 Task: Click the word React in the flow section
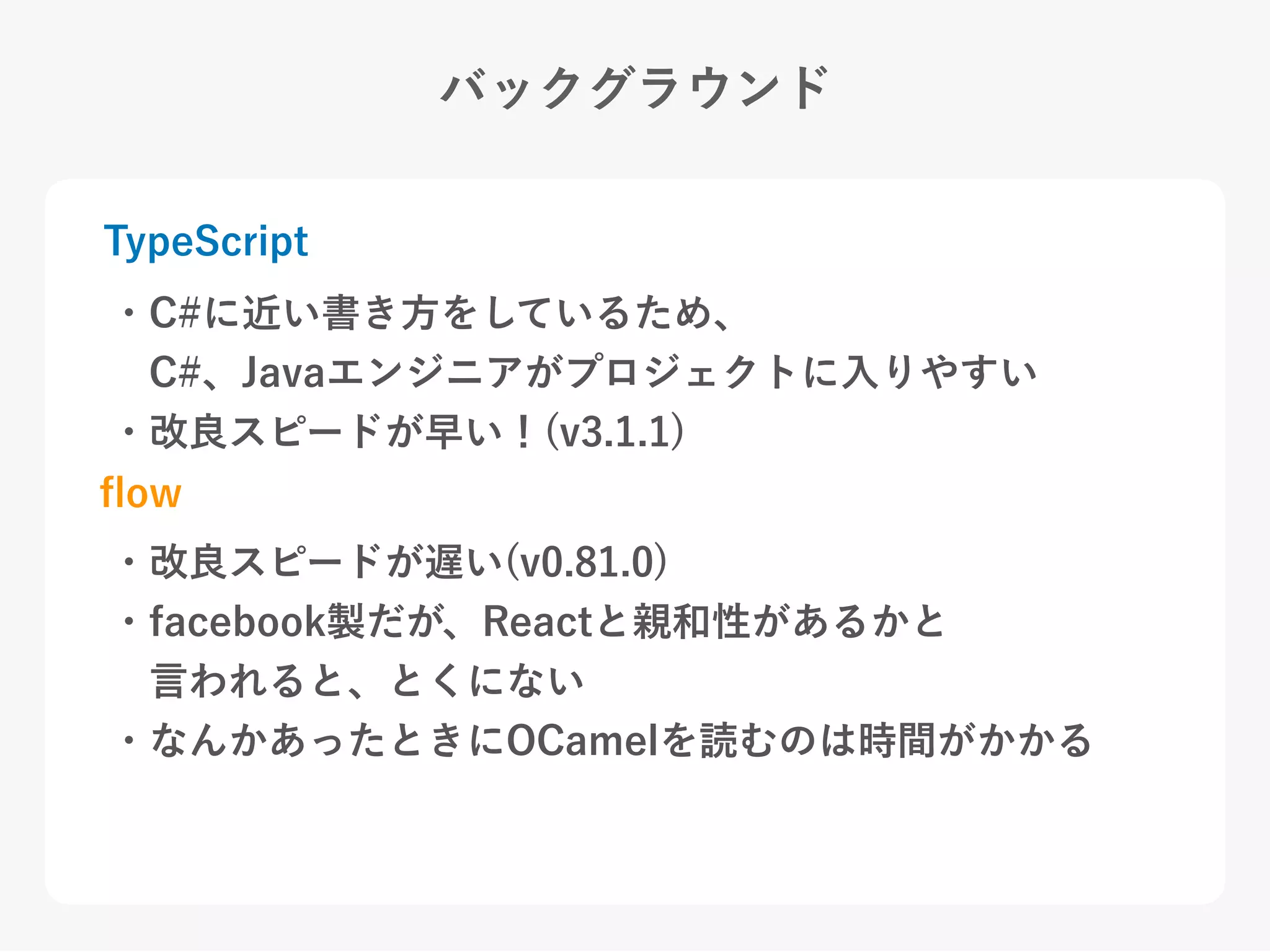[x=537, y=622]
